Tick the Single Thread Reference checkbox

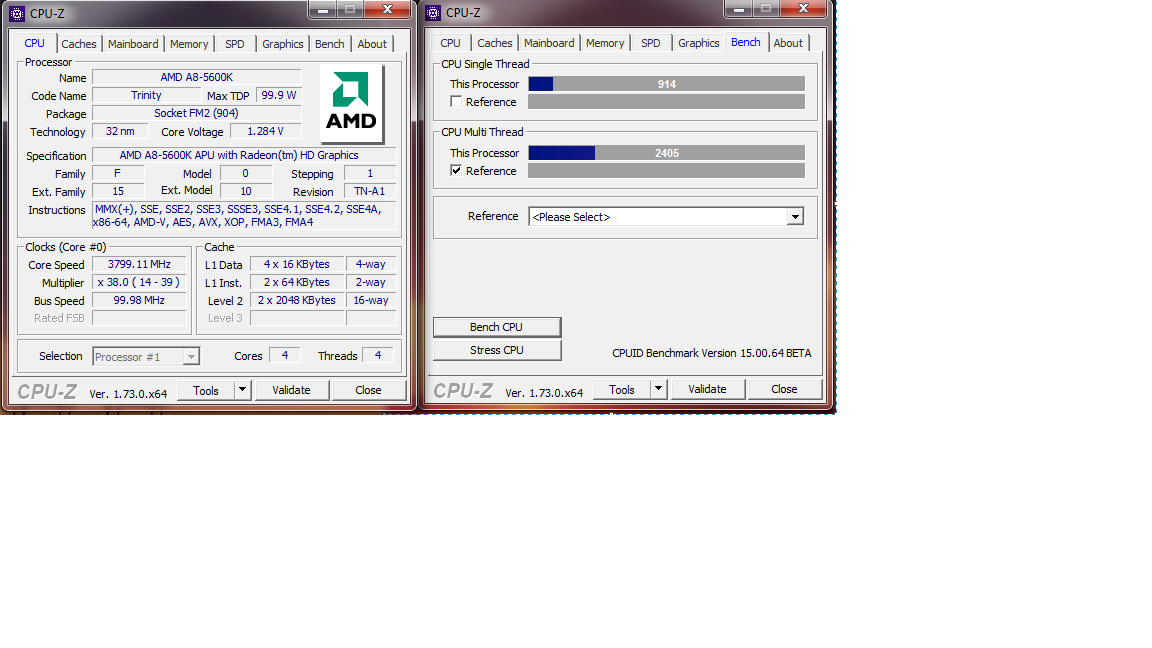coord(456,101)
